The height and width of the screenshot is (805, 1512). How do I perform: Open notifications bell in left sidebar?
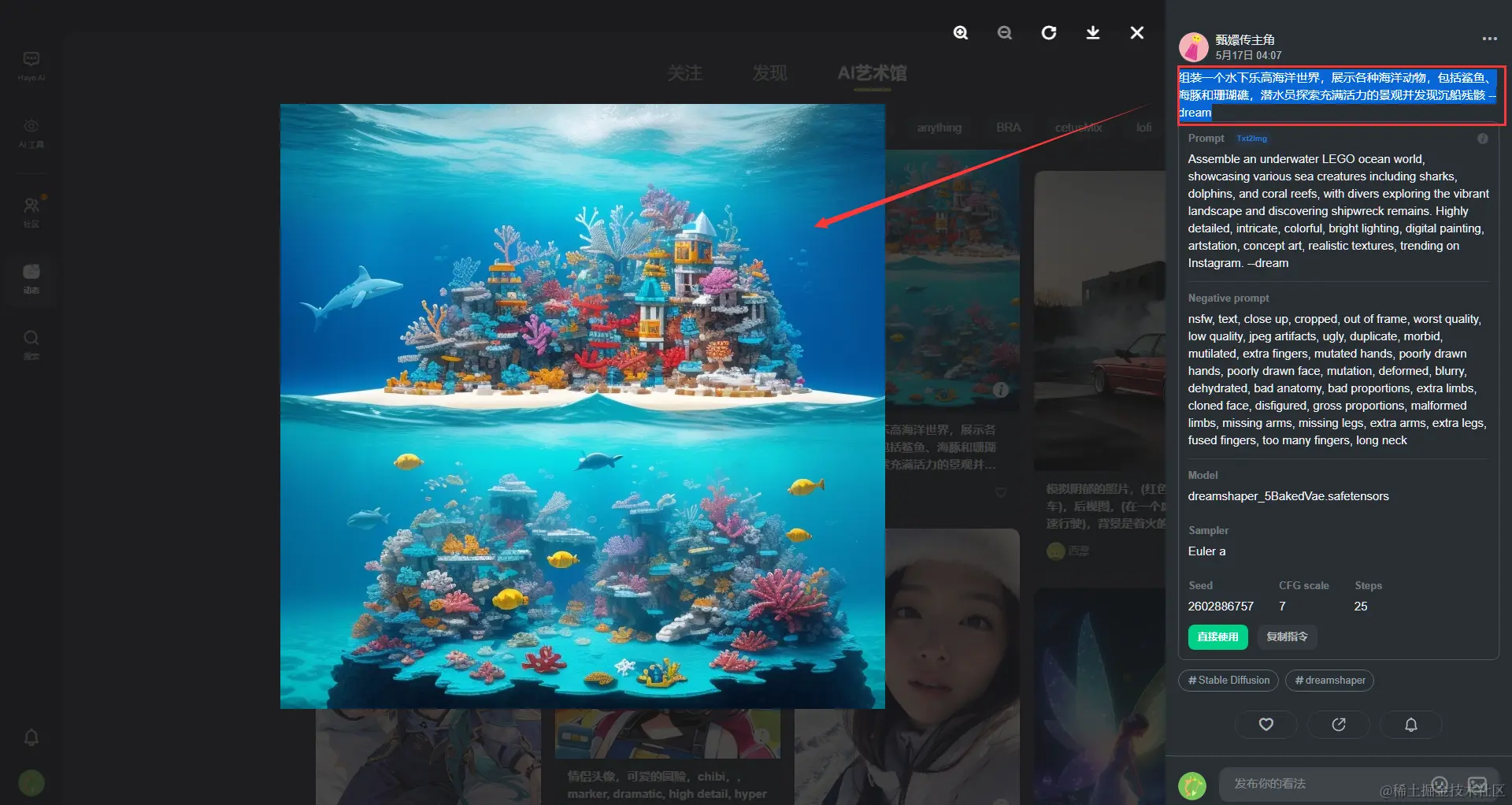pos(31,737)
